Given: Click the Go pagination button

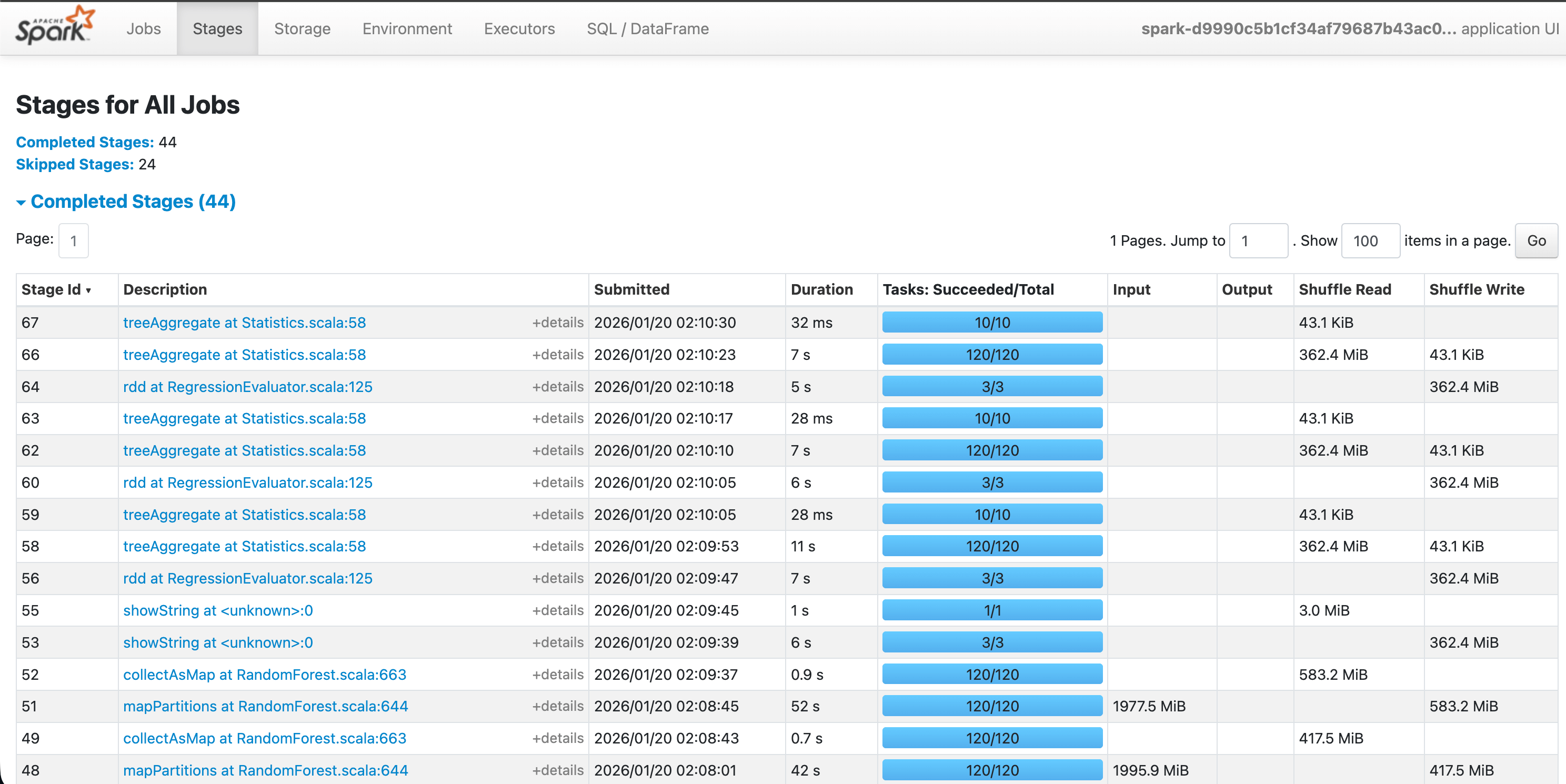Looking at the screenshot, I should pos(1535,240).
